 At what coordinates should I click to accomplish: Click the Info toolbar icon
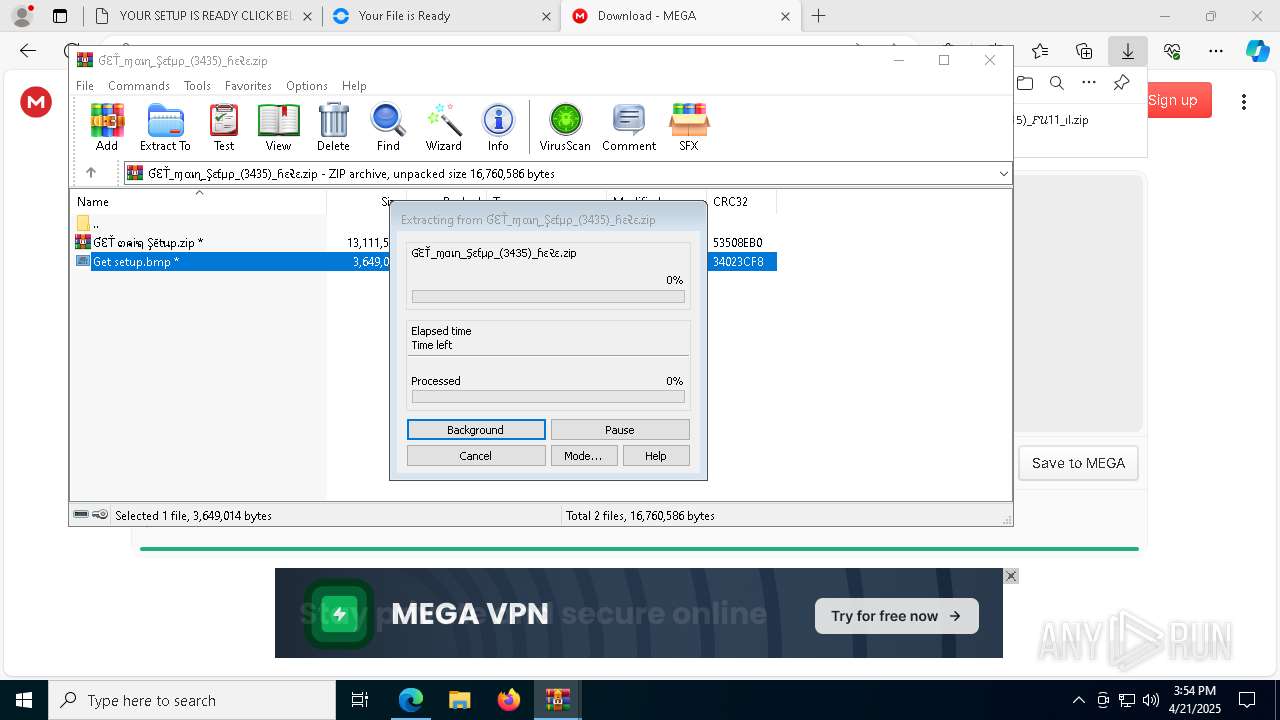(x=498, y=127)
